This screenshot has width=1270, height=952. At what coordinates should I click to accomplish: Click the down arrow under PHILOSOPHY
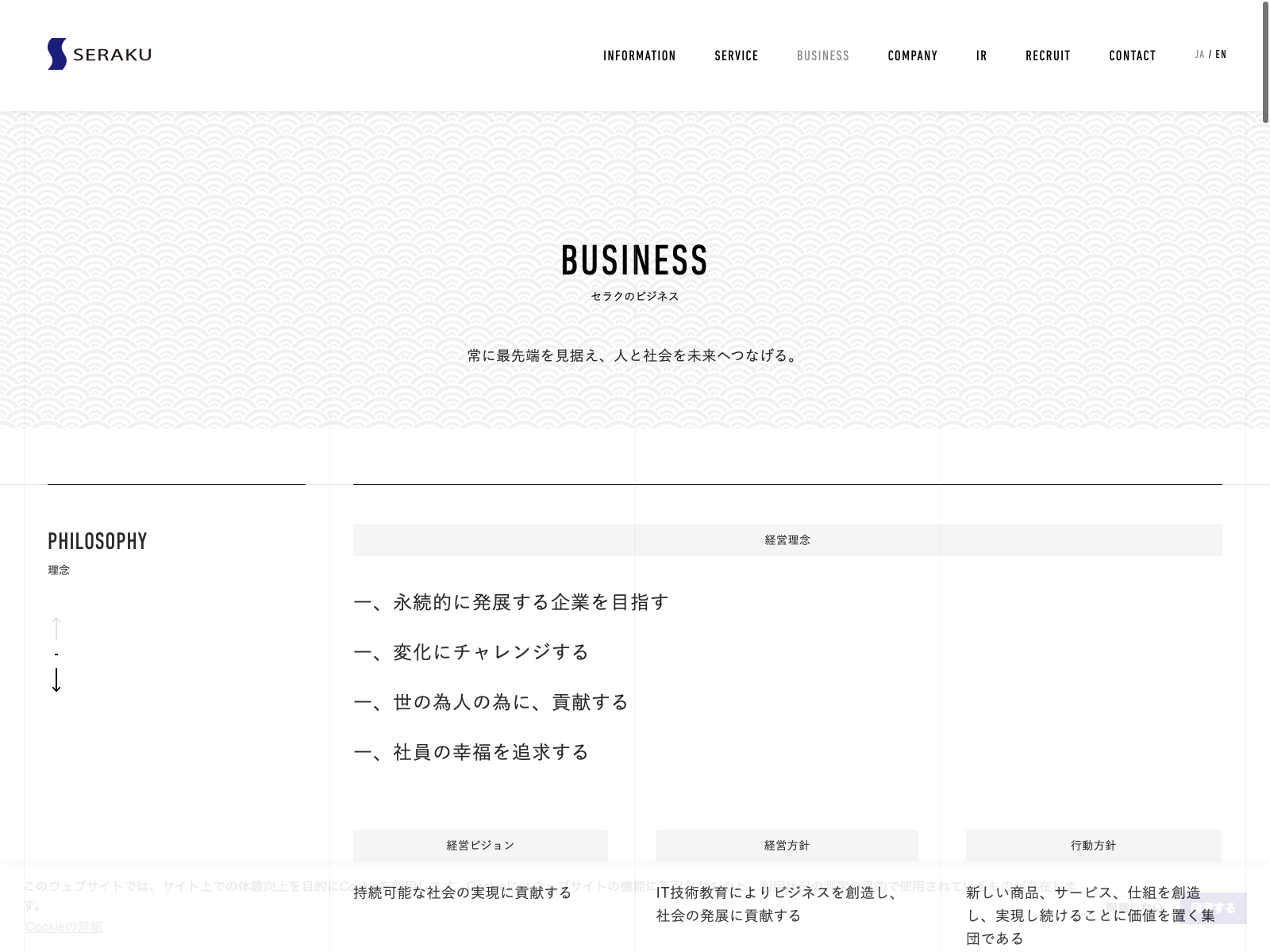tap(56, 680)
